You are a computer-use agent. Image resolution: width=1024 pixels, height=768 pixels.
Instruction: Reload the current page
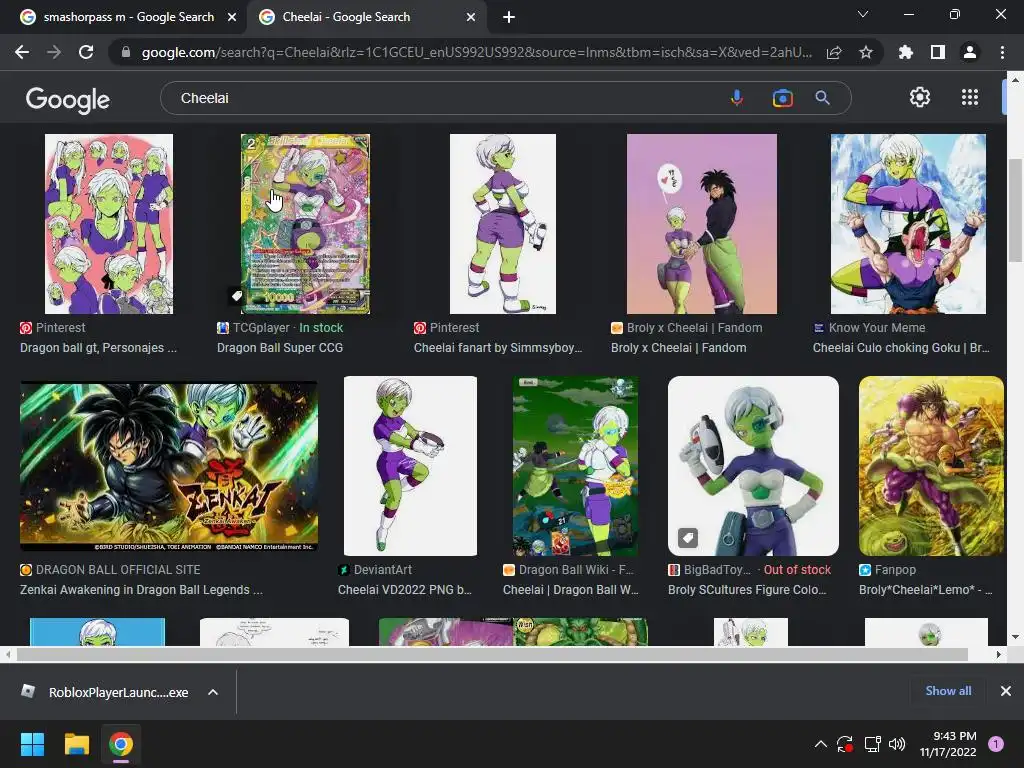[x=86, y=52]
